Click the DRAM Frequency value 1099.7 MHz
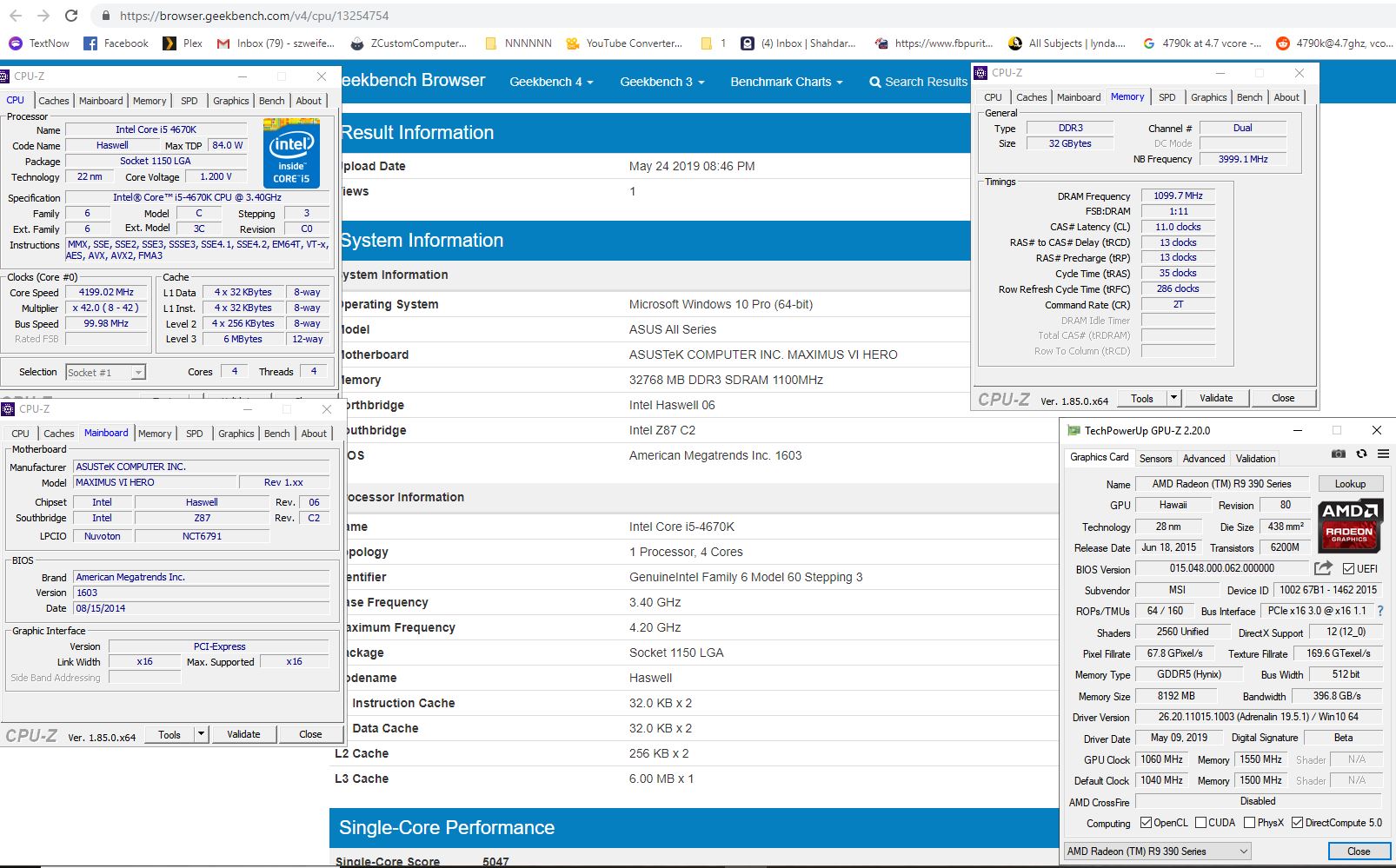1396x868 pixels. click(x=1178, y=196)
